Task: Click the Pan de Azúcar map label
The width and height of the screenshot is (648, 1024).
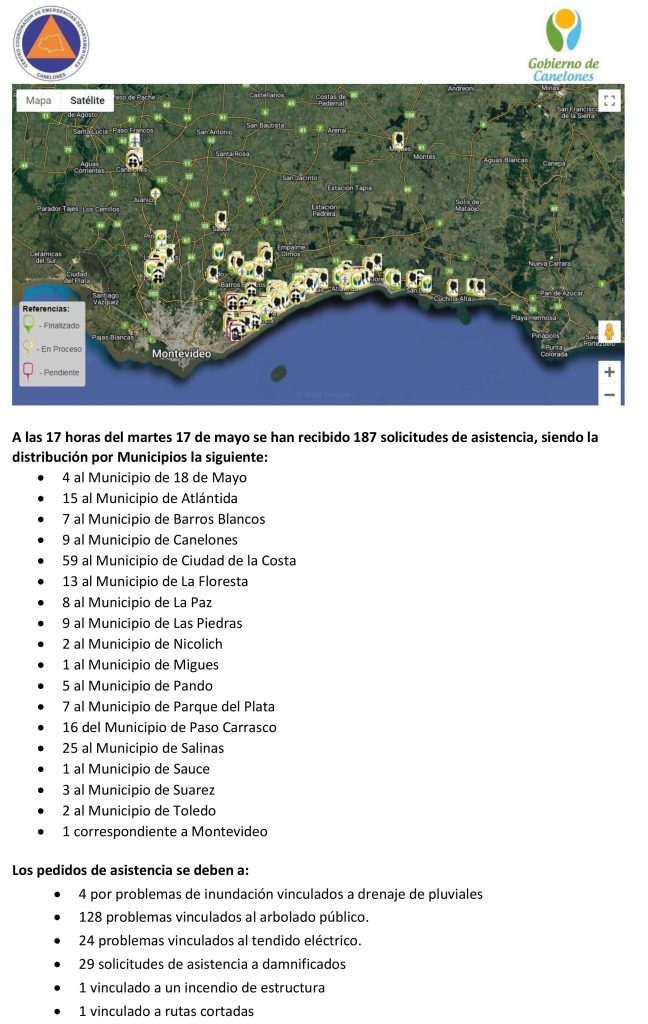Action: pyautogui.click(x=561, y=293)
